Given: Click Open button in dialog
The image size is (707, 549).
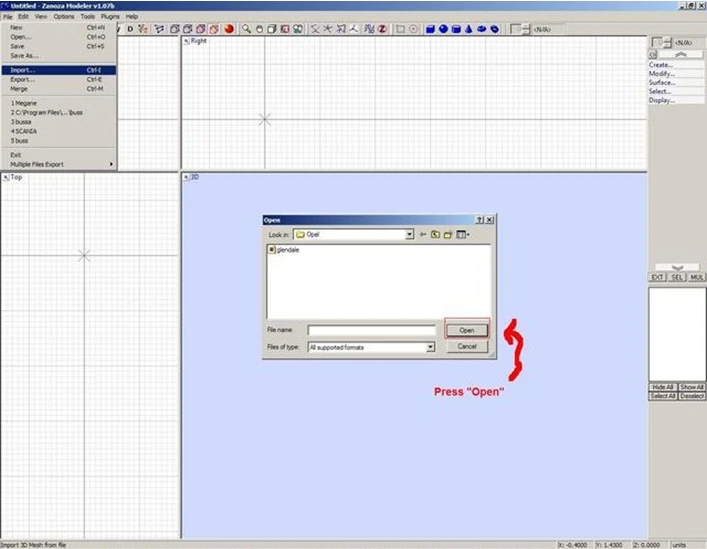Looking at the screenshot, I should click(467, 330).
